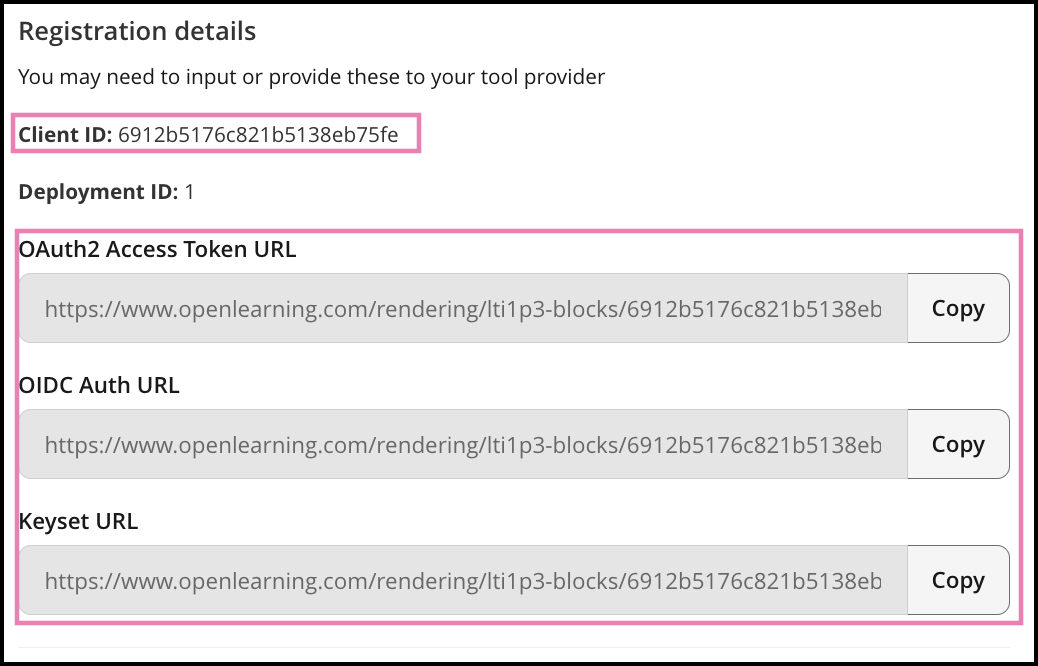Click the 'Deployment ID:' label
This screenshot has height=666, width=1038.
[98, 192]
